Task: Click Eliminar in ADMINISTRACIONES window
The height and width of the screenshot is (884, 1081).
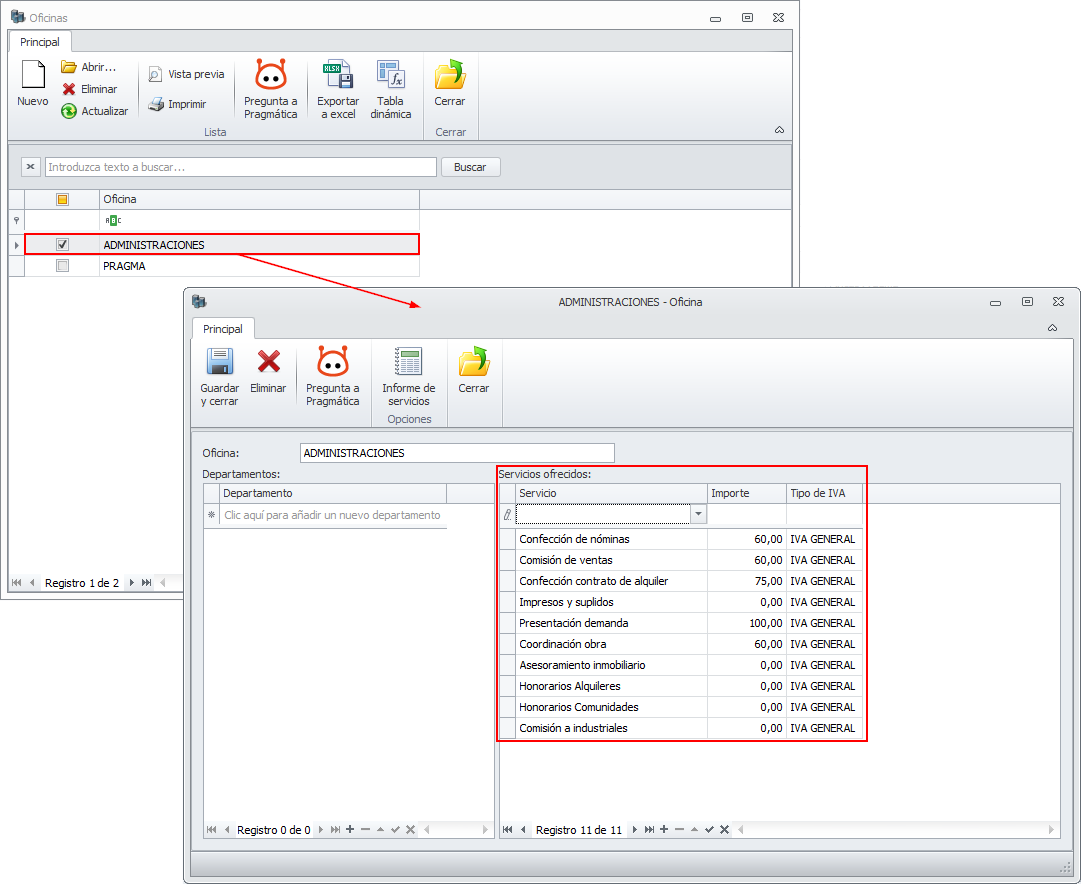Action: click(268, 371)
